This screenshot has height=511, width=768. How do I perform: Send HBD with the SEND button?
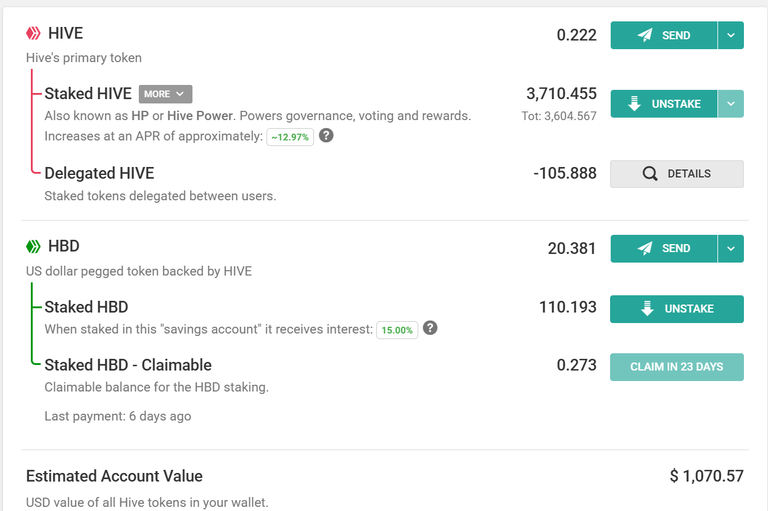(664, 249)
